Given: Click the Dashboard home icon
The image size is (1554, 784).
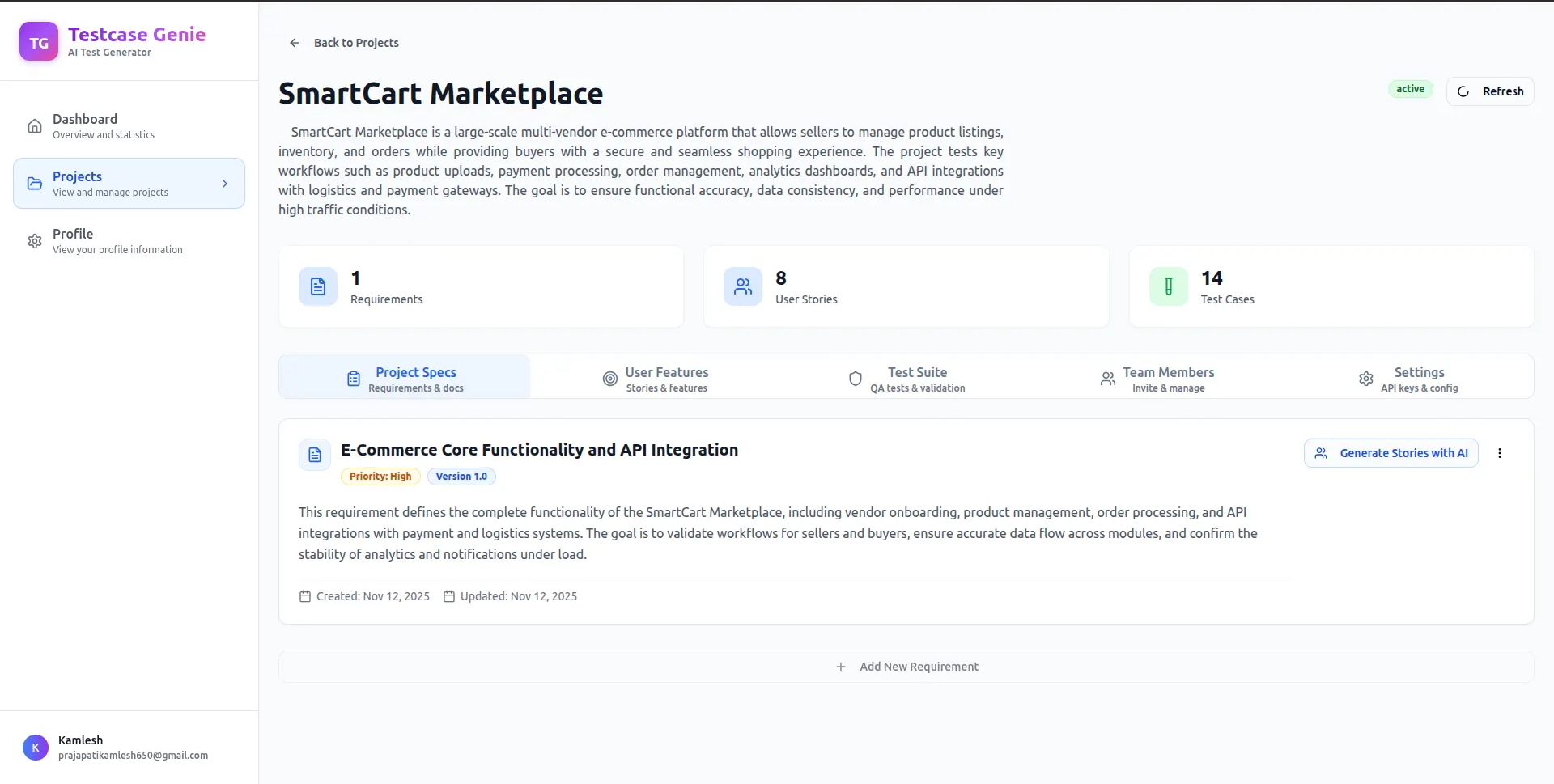Looking at the screenshot, I should tap(35, 126).
